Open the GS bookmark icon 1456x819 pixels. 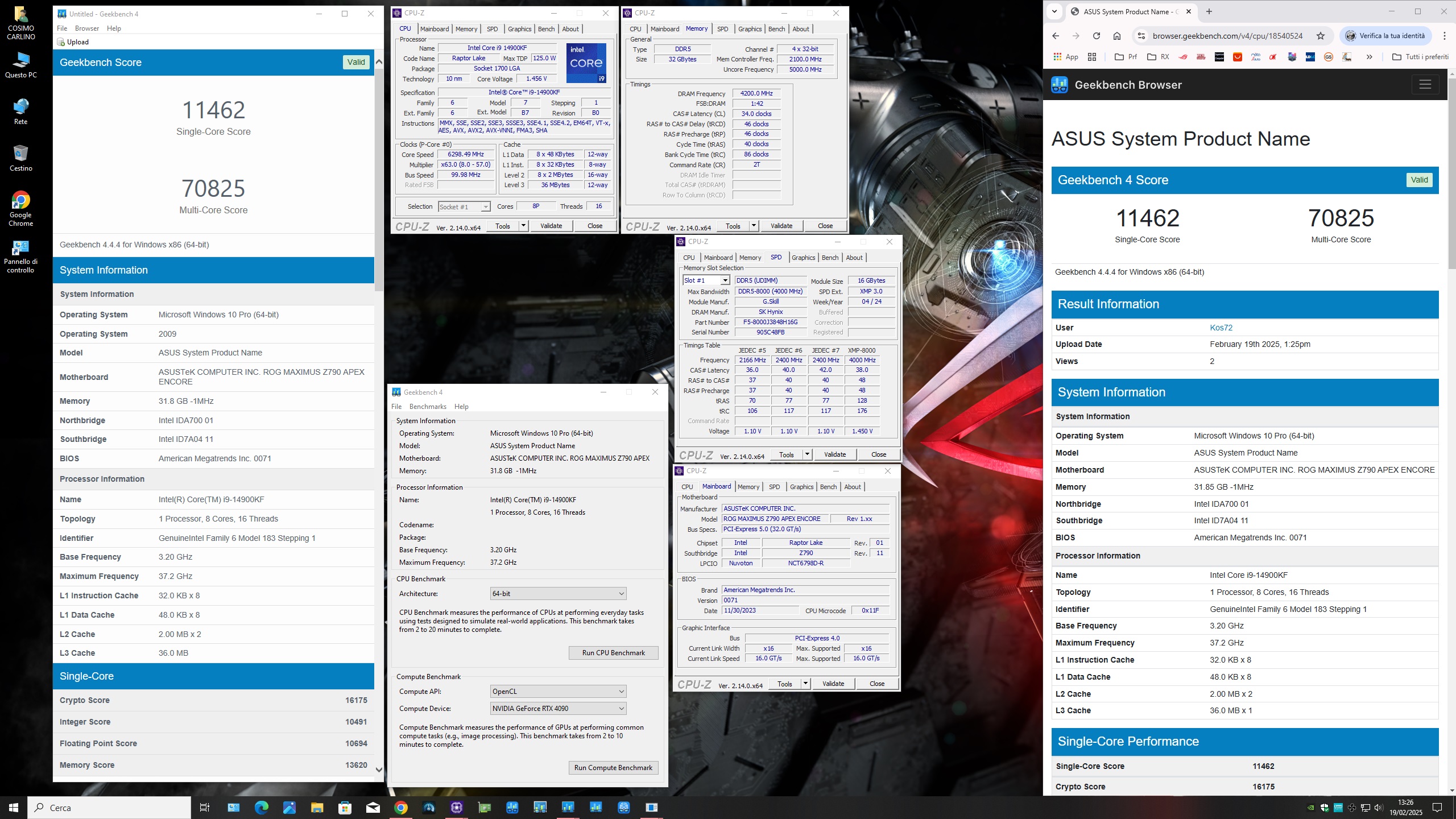pos(1329,57)
